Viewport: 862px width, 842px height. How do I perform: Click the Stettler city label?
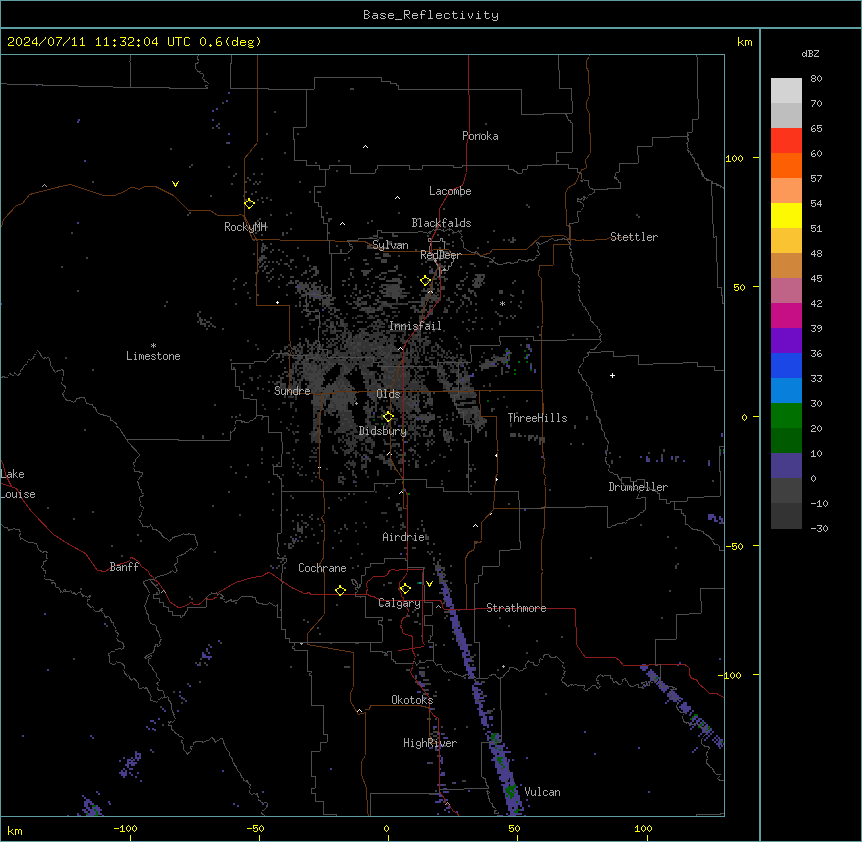coord(634,237)
